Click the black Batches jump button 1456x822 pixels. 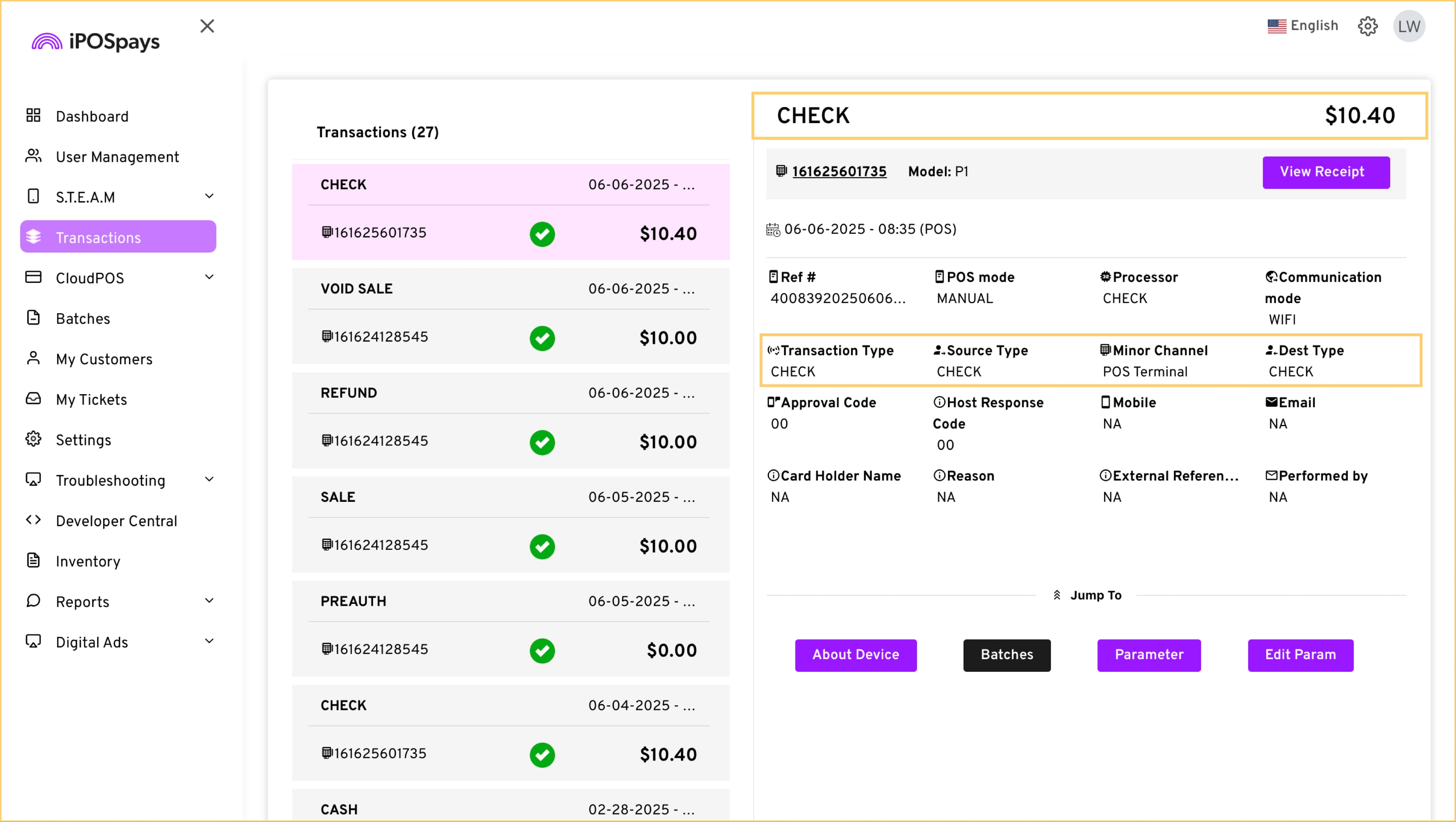pyautogui.click(x=1007, y=655)
